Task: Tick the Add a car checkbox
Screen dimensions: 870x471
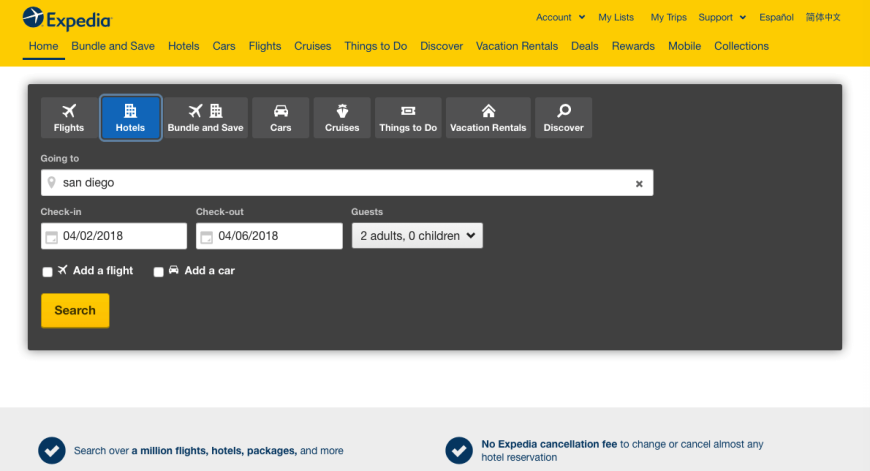Action: coord(158,272)
